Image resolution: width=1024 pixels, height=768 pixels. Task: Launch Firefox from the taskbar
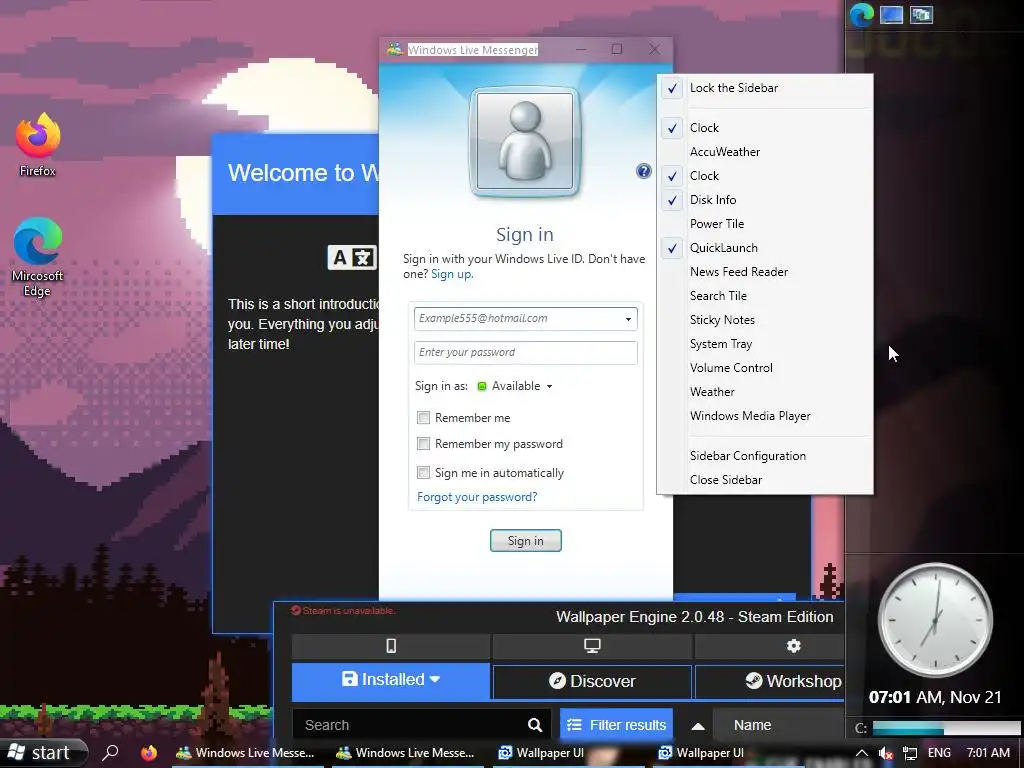(149, 752)
